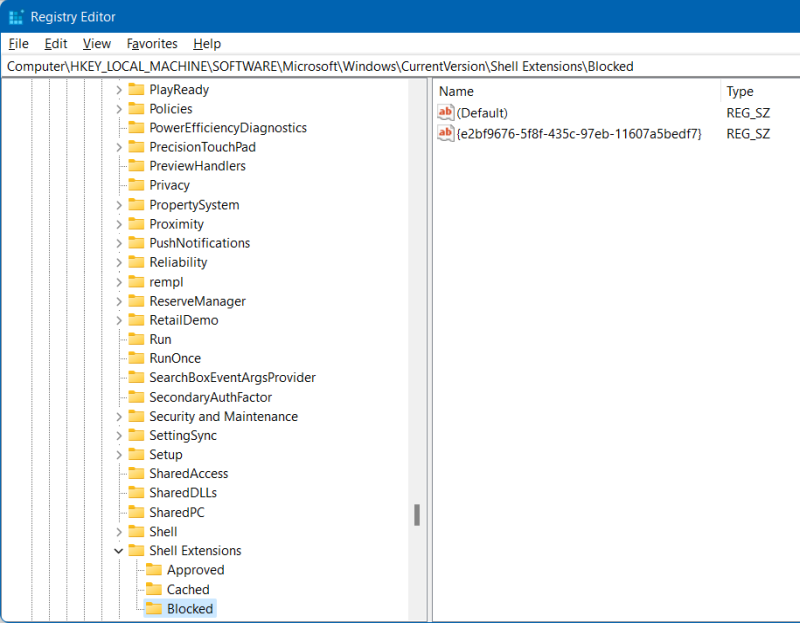Click the RunOnce folder icon

point(136,358)
